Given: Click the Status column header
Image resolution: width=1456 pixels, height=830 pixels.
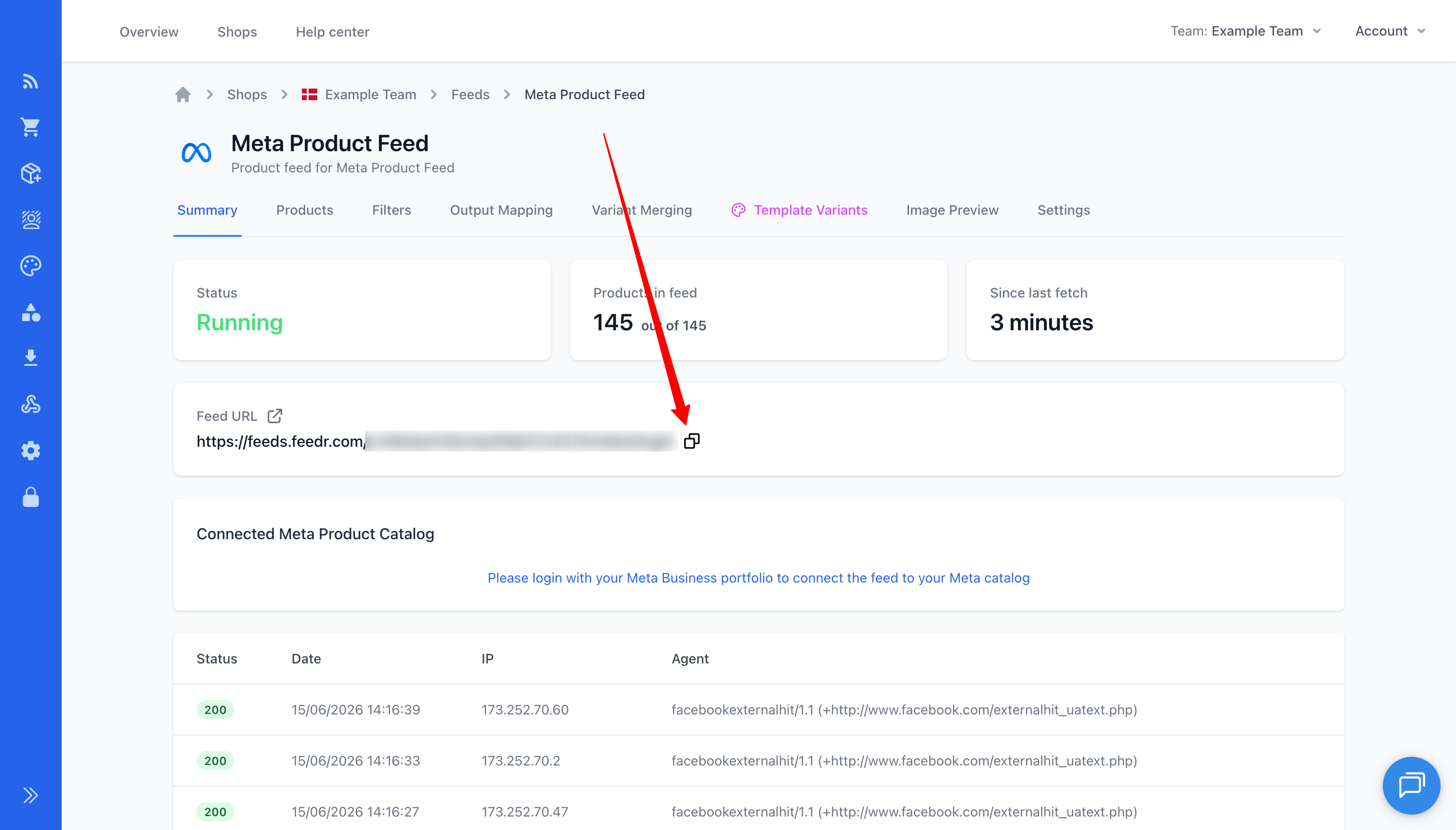Looking at the screenshot, I should 217,659.
